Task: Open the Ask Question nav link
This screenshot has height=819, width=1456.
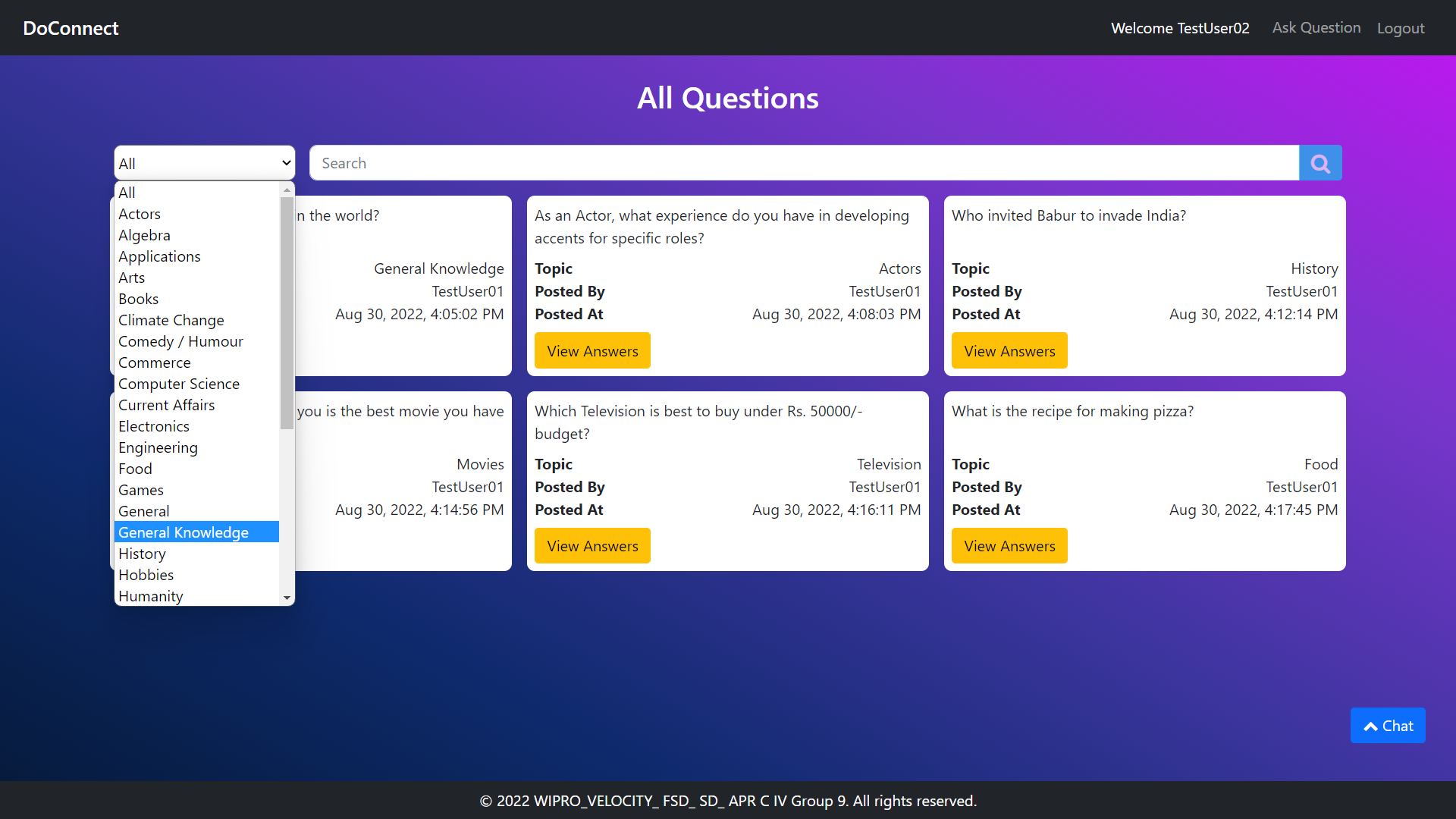Action: (1316, 28)
